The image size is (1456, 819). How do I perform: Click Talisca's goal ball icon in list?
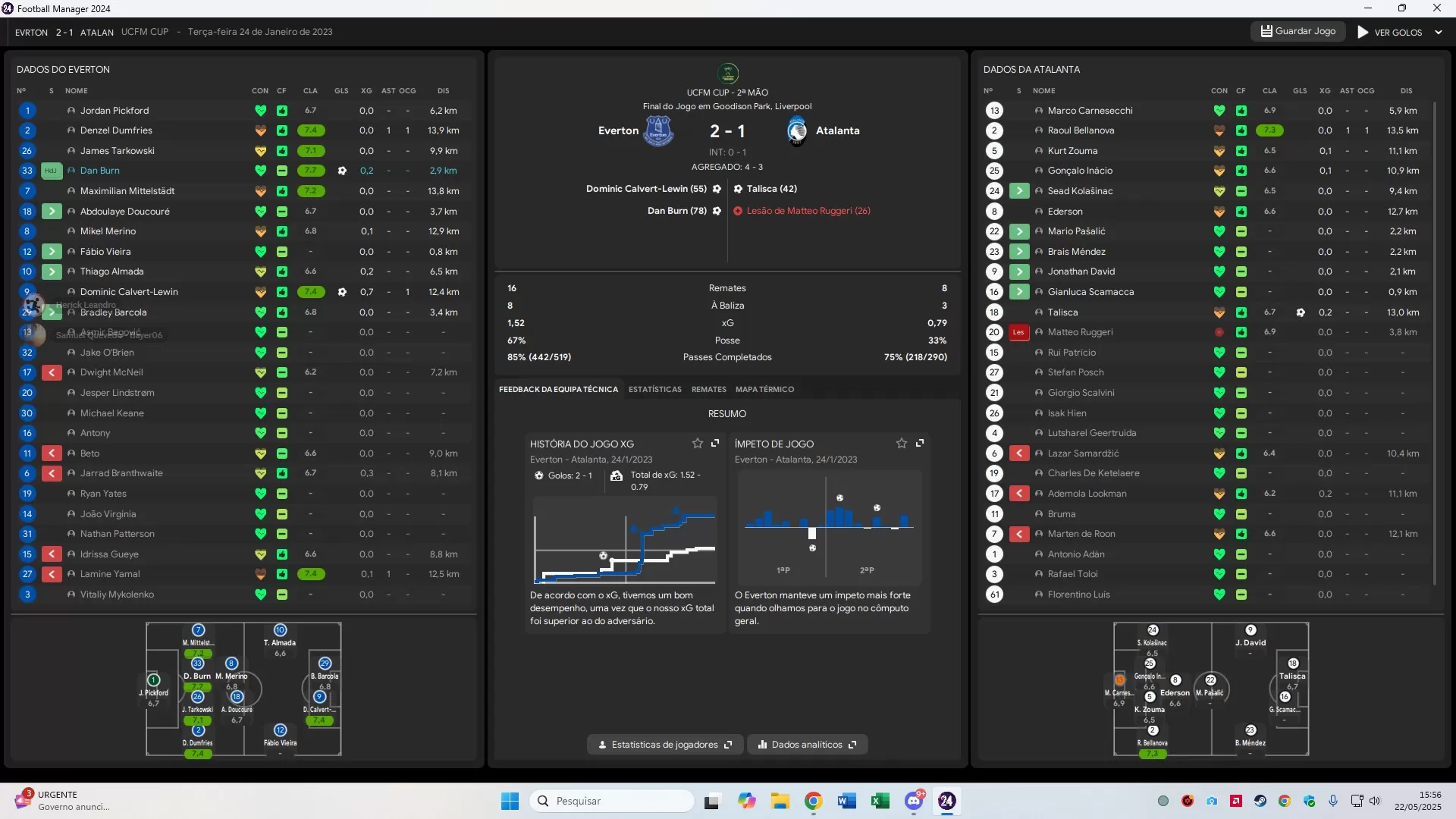point(1301,312)
